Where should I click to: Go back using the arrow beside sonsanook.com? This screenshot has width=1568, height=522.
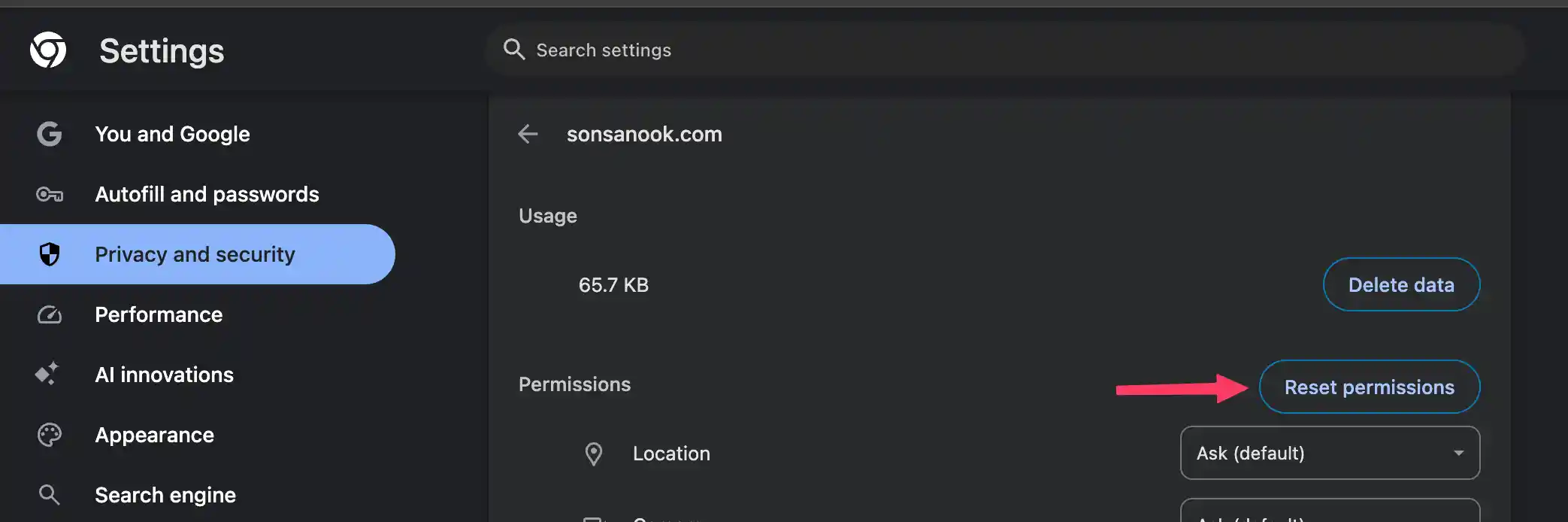pos(528,134)
